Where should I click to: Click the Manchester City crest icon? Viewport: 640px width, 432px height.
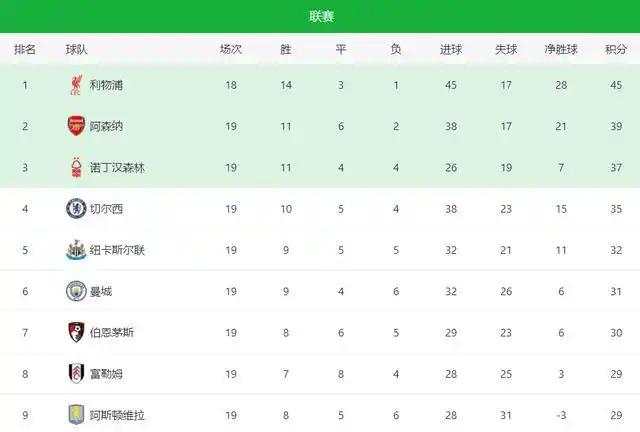[75, 291]
